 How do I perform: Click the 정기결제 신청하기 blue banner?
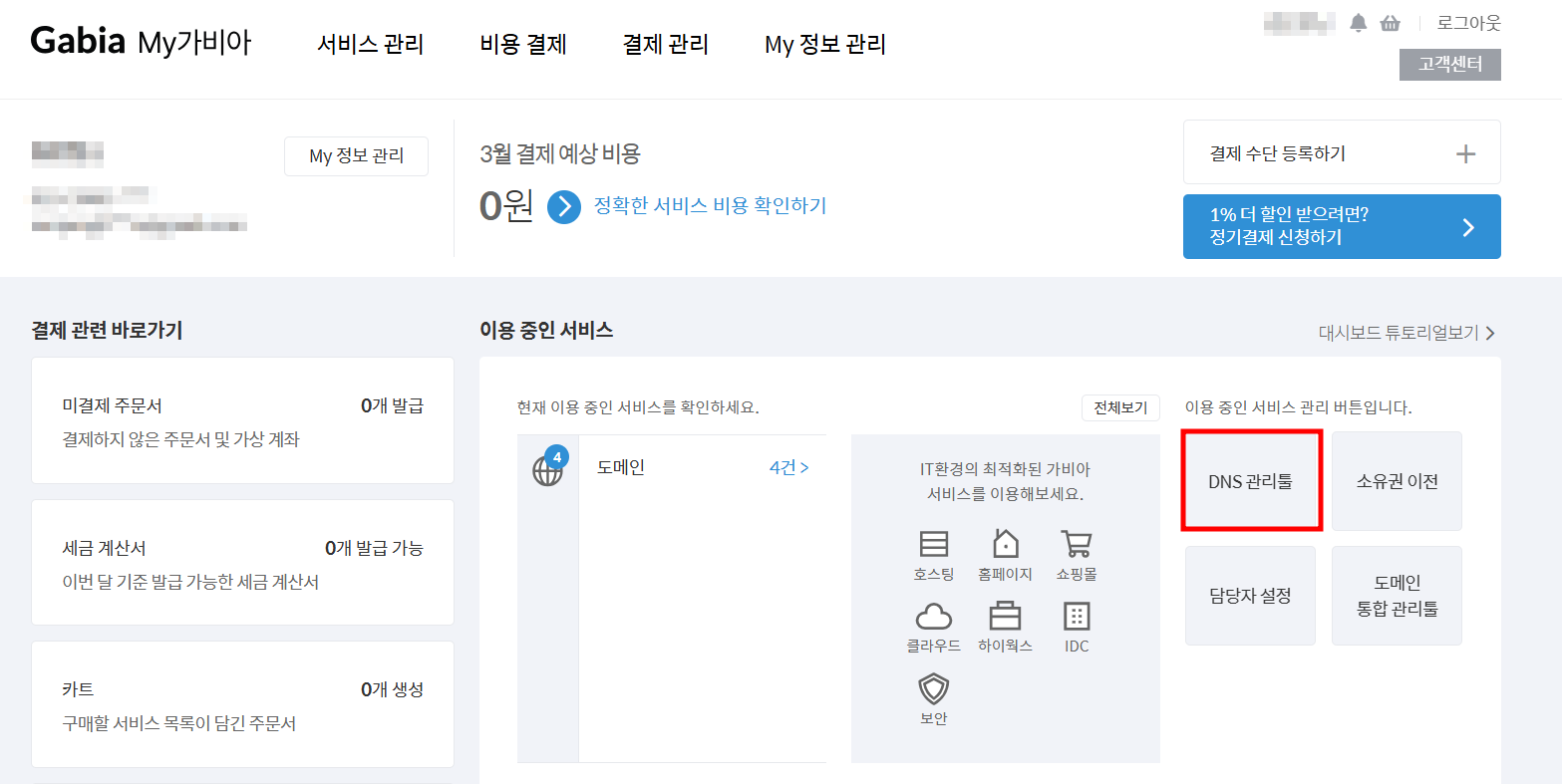click(1342, 226)
